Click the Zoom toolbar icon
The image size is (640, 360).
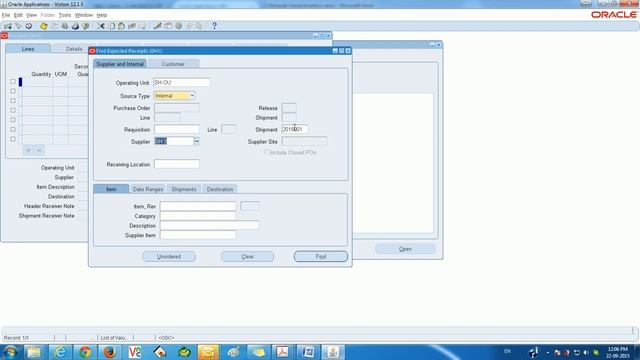tap(168, 26)
